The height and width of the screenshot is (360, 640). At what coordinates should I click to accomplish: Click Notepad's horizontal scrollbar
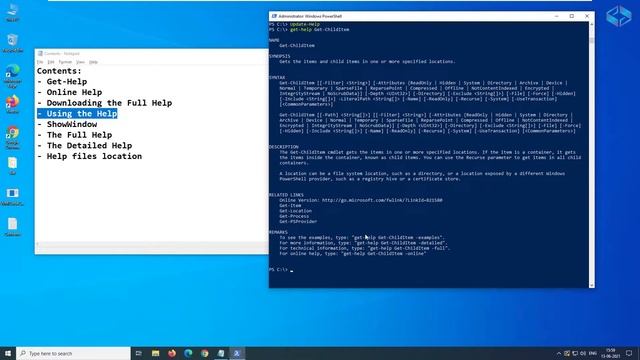pyautogui.click(x=152, y=244)
